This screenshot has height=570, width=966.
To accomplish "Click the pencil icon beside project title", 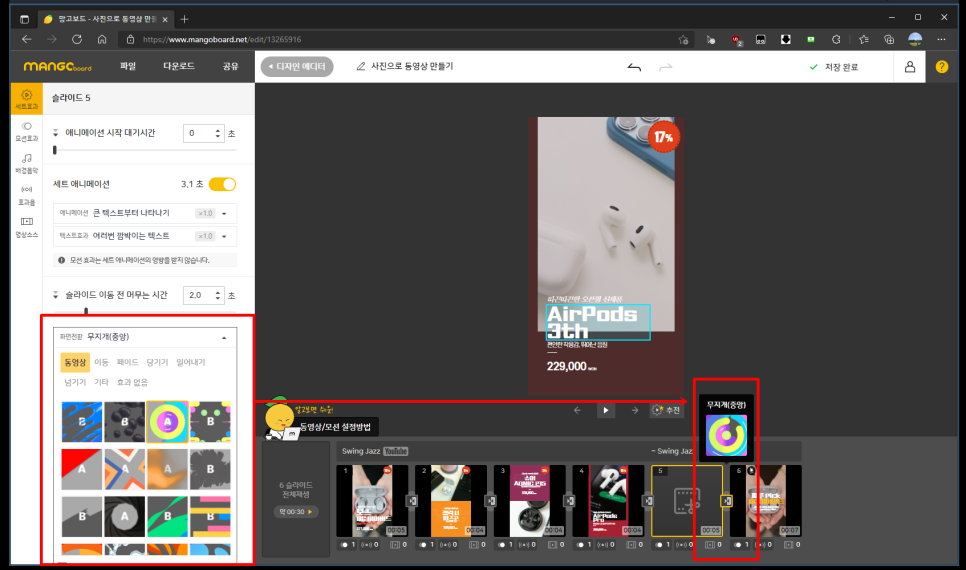I will (x=361, y=66).
